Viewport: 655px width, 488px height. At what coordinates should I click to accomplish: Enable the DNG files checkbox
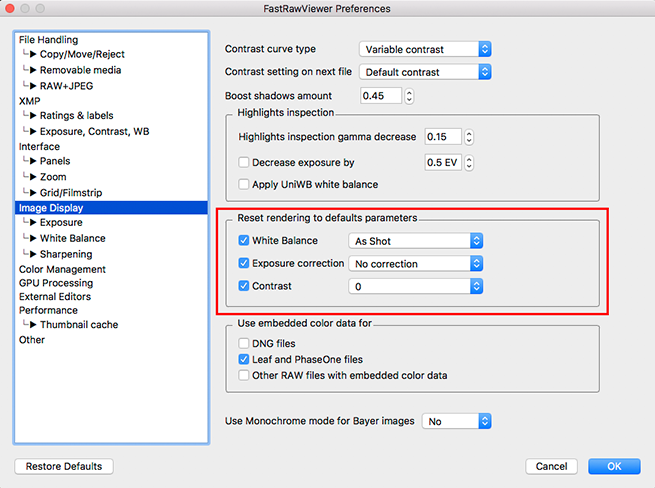pos(244,343)
